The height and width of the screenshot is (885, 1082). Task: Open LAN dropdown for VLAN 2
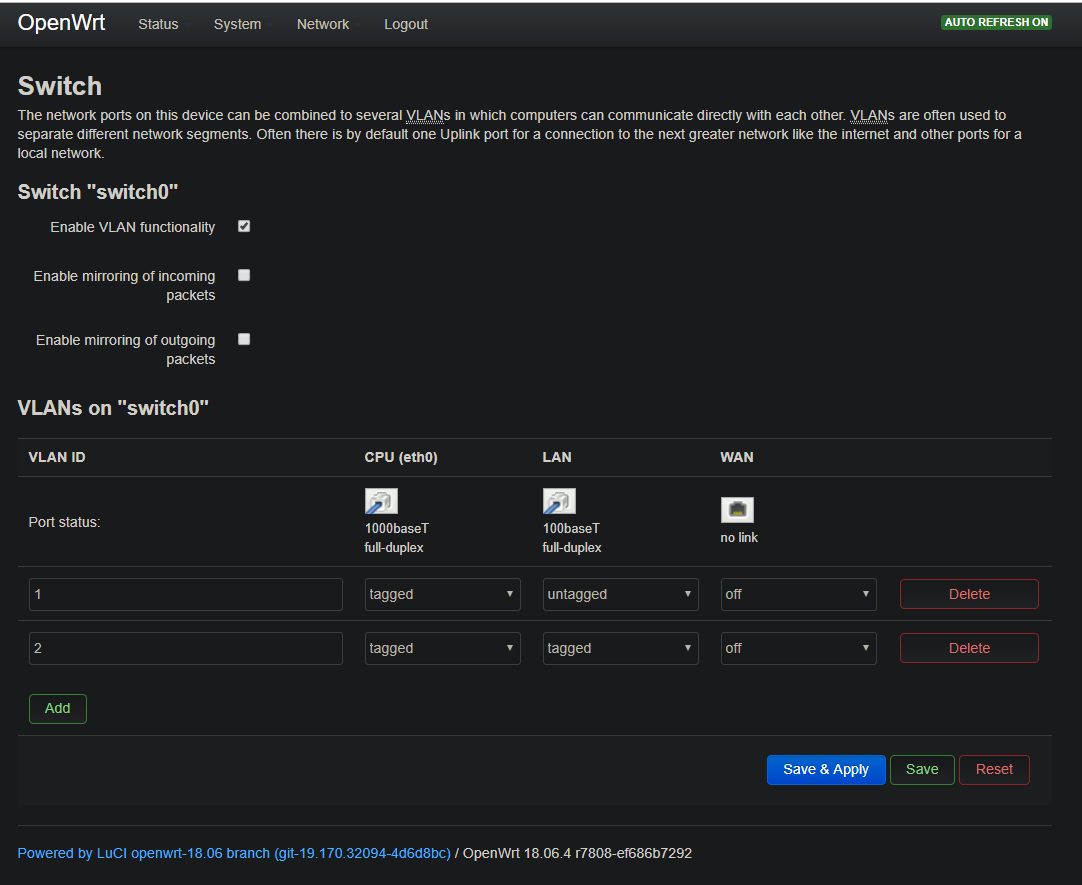[620, 648]
